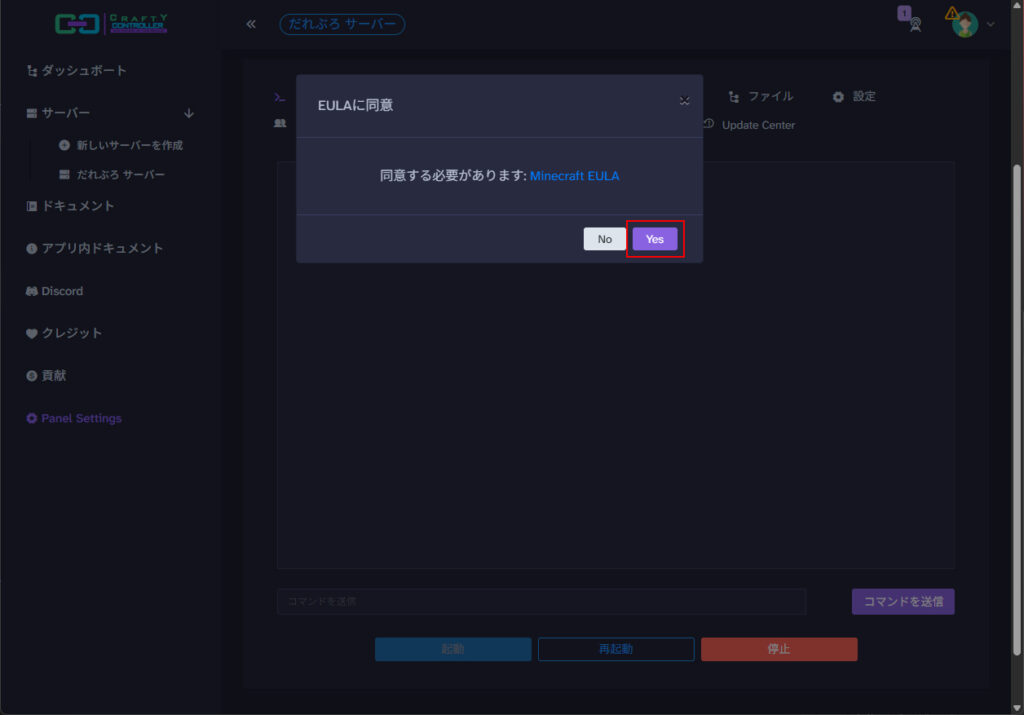Open the announcements broadcast icon
The width and height of the screenshot is (1024, 715).
(x=915, y=24)
